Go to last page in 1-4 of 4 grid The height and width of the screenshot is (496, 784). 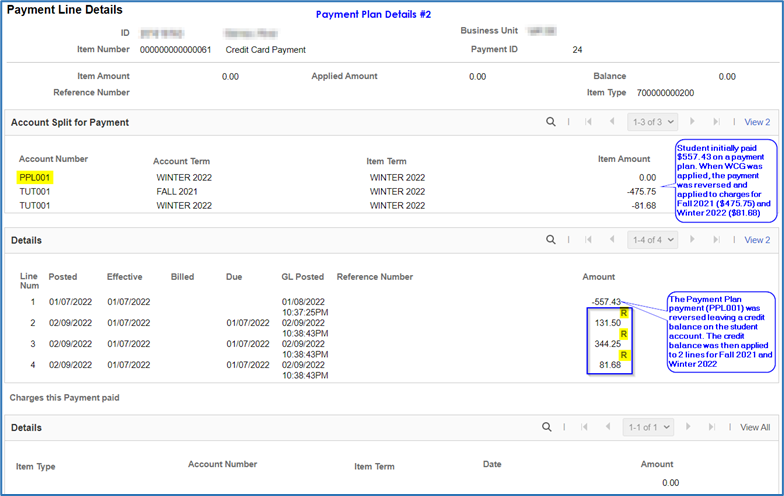[716, 240]
